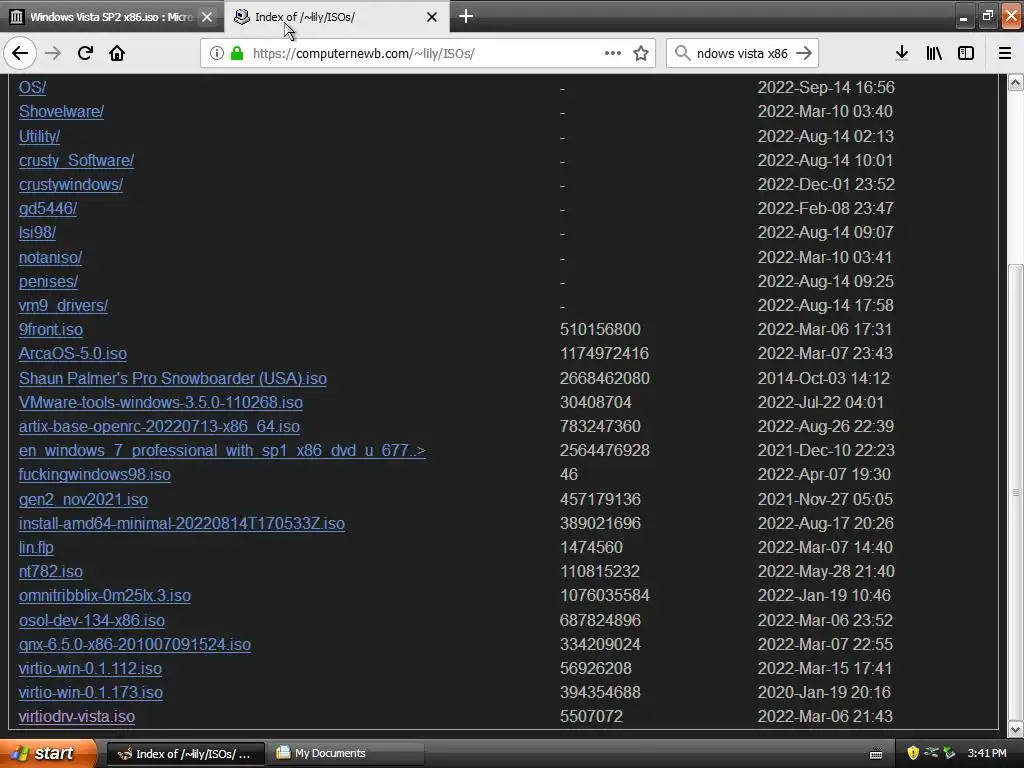
Task: Open the Firefox home page
Action: 117,53
